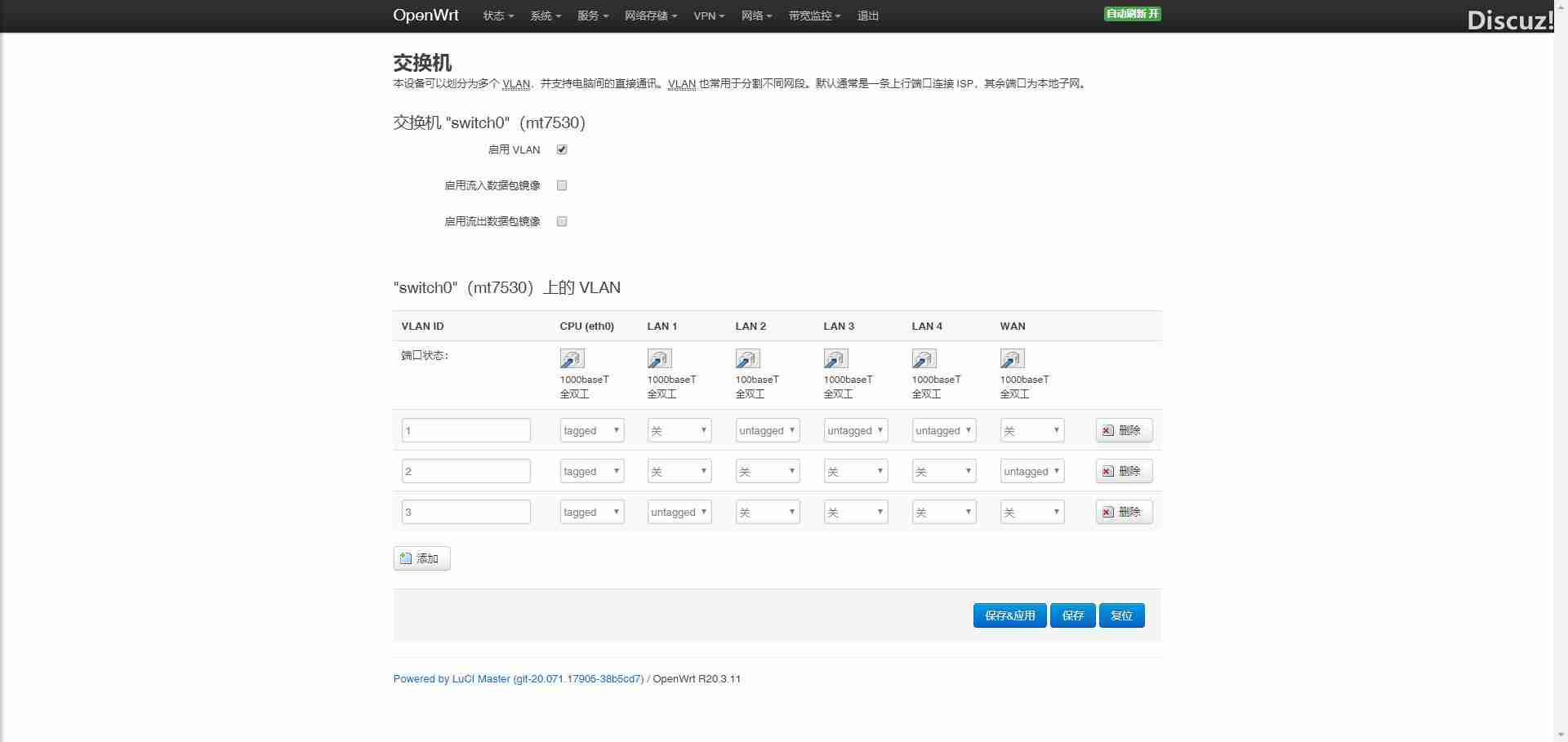Image resolution: width=1568 pixels, height=742 pixels.
Task: Open the 网络 menu in navbar
Action: 755,16
